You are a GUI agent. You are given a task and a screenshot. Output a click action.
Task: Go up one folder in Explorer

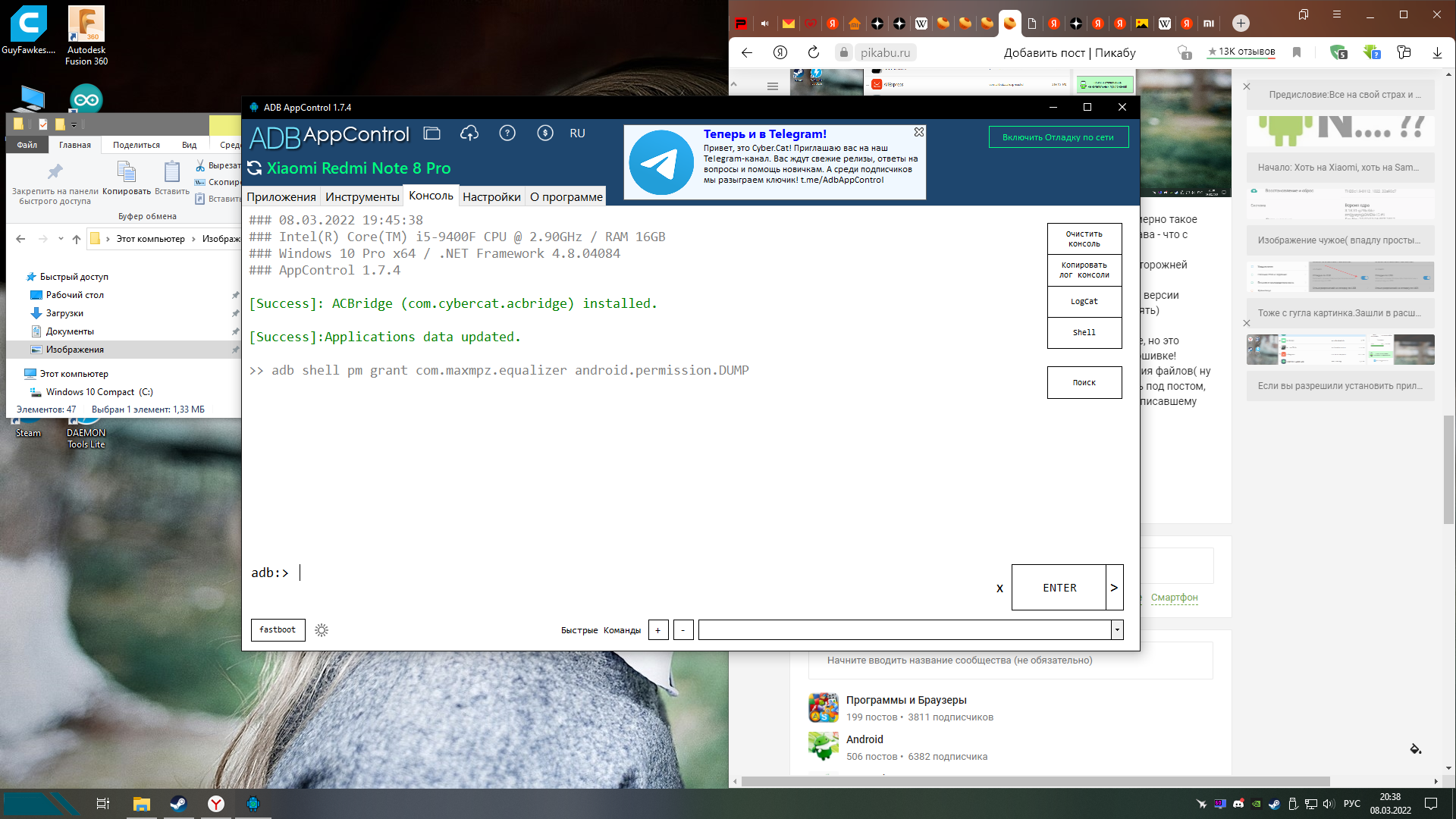(76, 239)
